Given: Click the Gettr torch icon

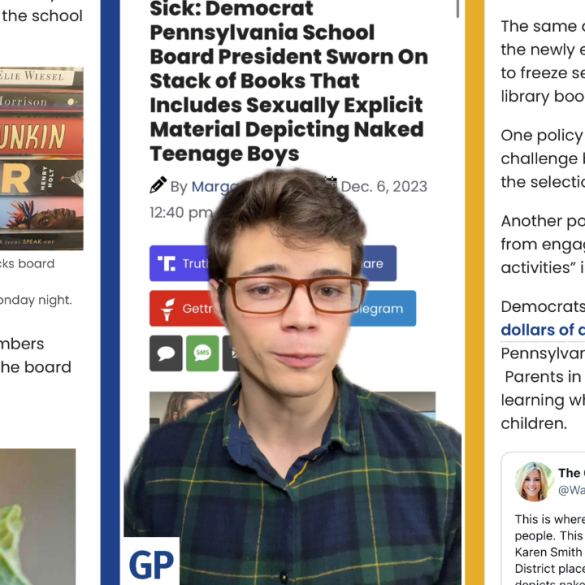Looking at the screenshot, I should click(x=167, y=309).
